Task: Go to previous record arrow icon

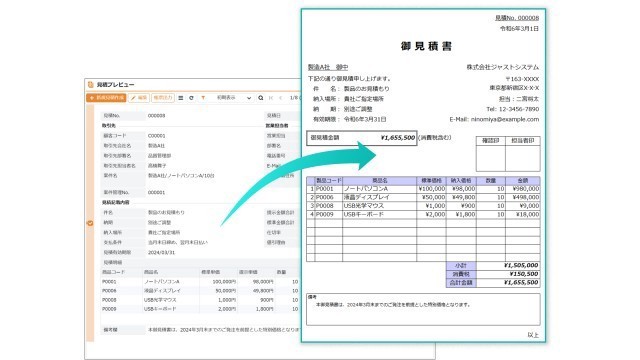Action: pos(280,98)
